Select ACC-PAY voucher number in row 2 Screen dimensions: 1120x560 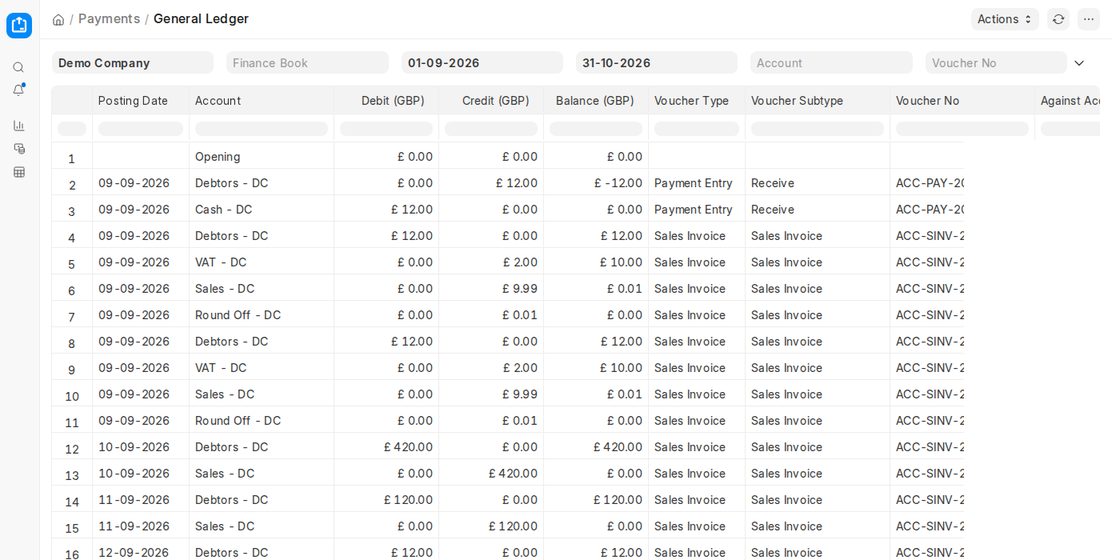928,183
